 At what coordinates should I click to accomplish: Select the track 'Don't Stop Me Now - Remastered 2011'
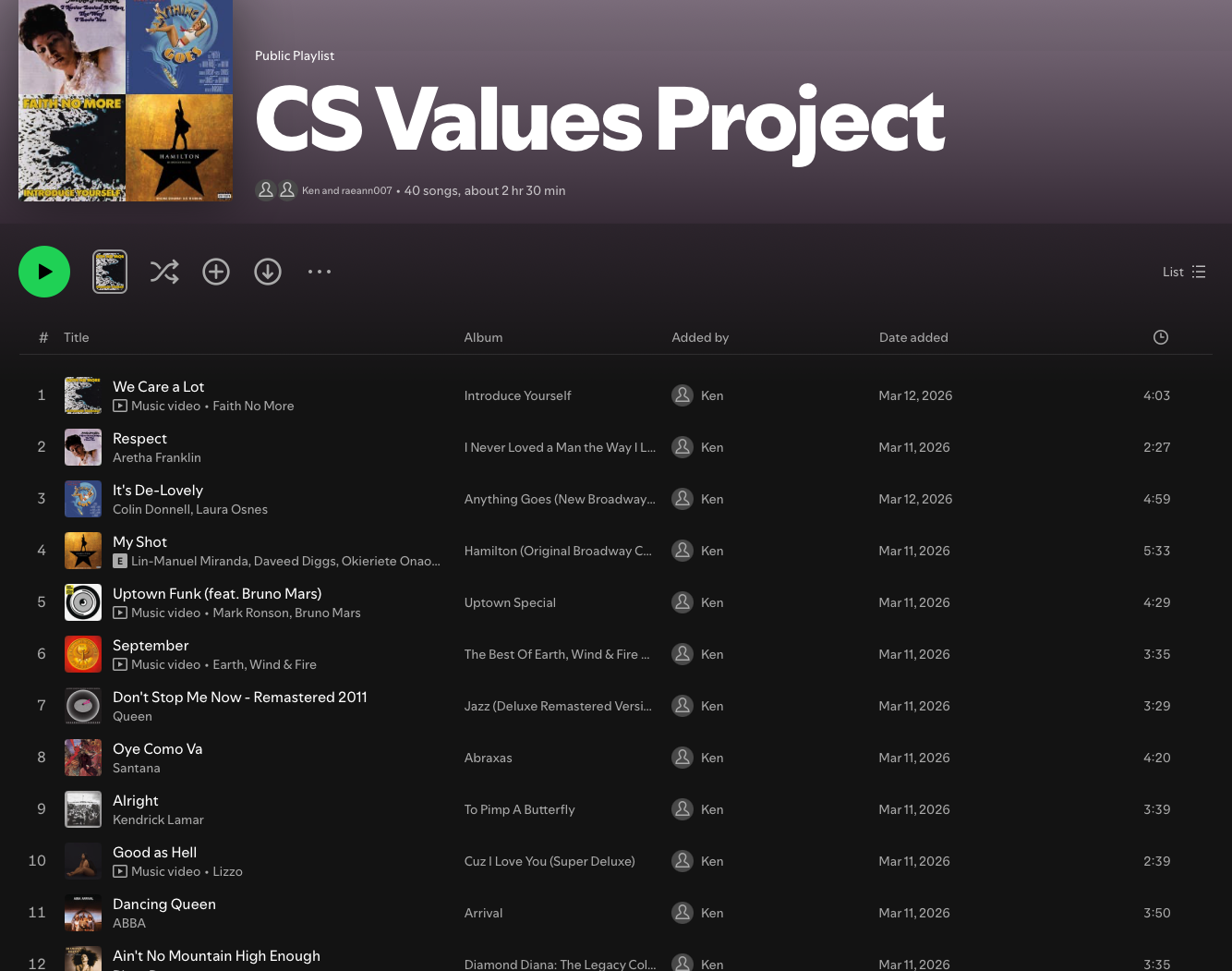tap(240, 697)
